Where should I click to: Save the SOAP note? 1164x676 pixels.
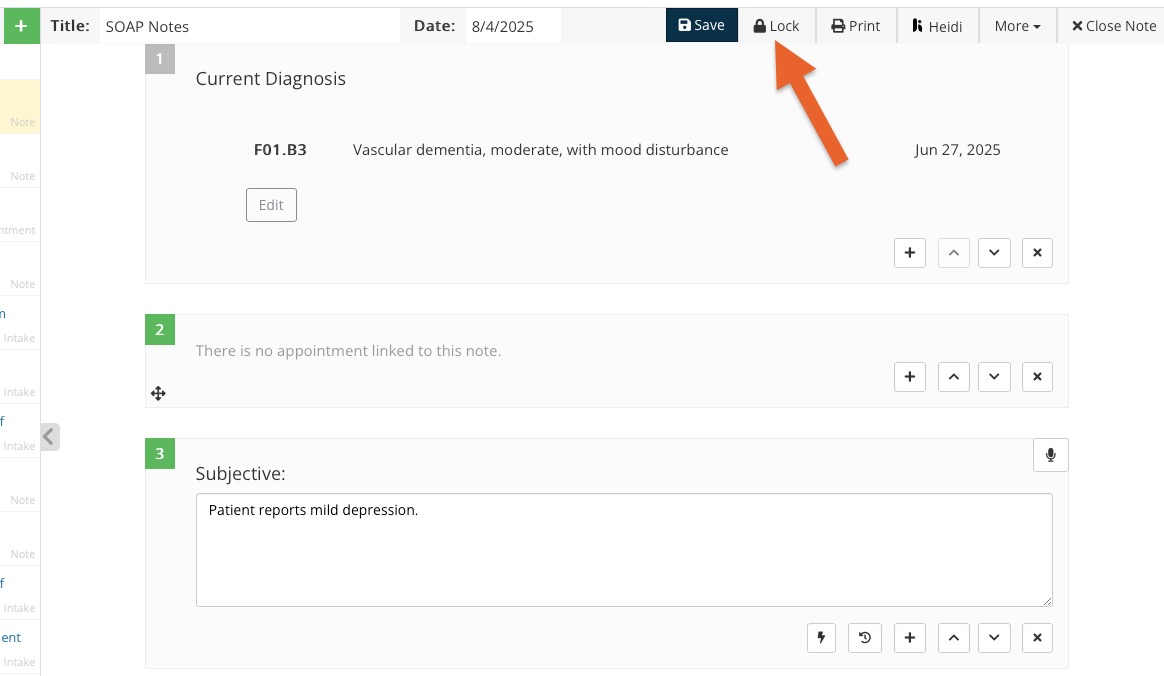(x=702, y=25)
